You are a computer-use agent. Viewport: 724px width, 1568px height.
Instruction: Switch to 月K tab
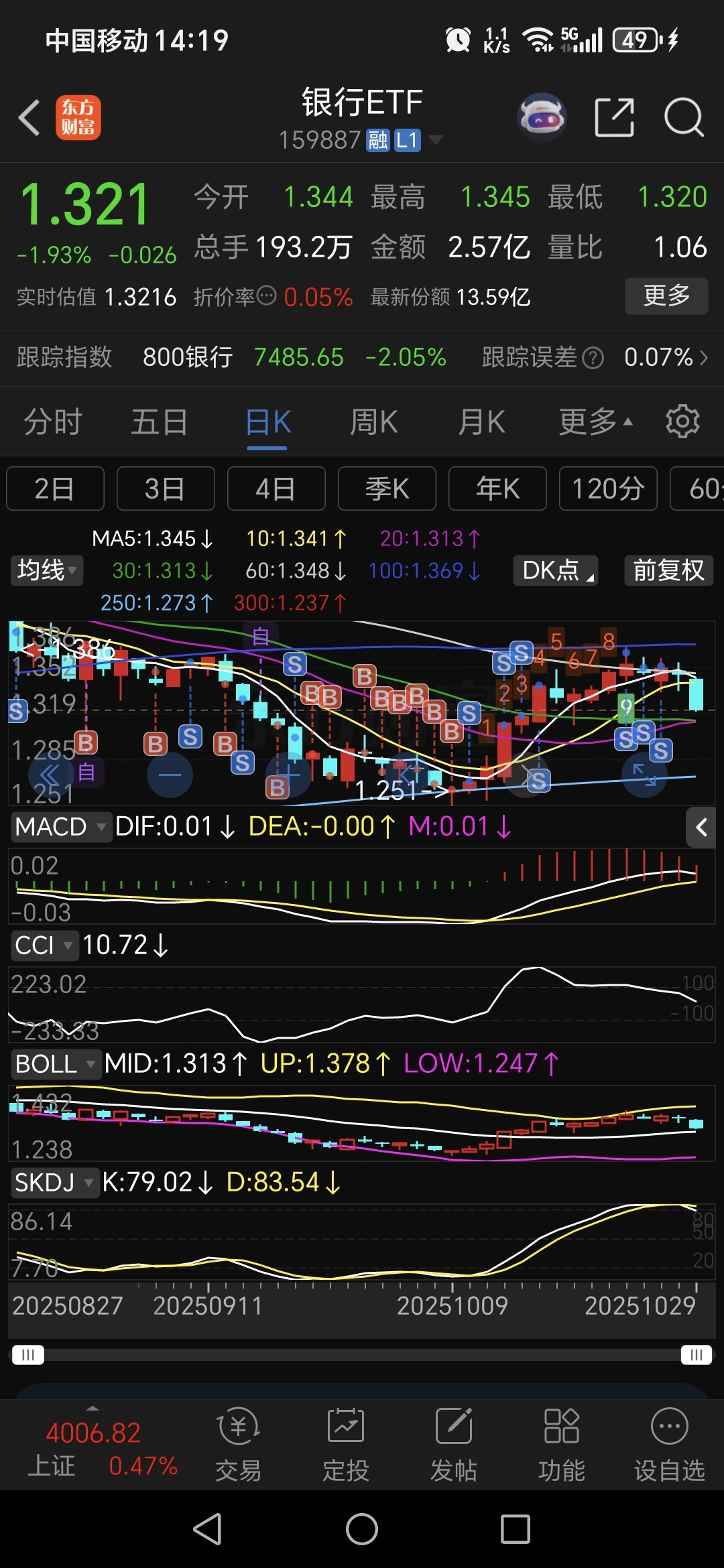pyautogui.click(x=481, y=422)
